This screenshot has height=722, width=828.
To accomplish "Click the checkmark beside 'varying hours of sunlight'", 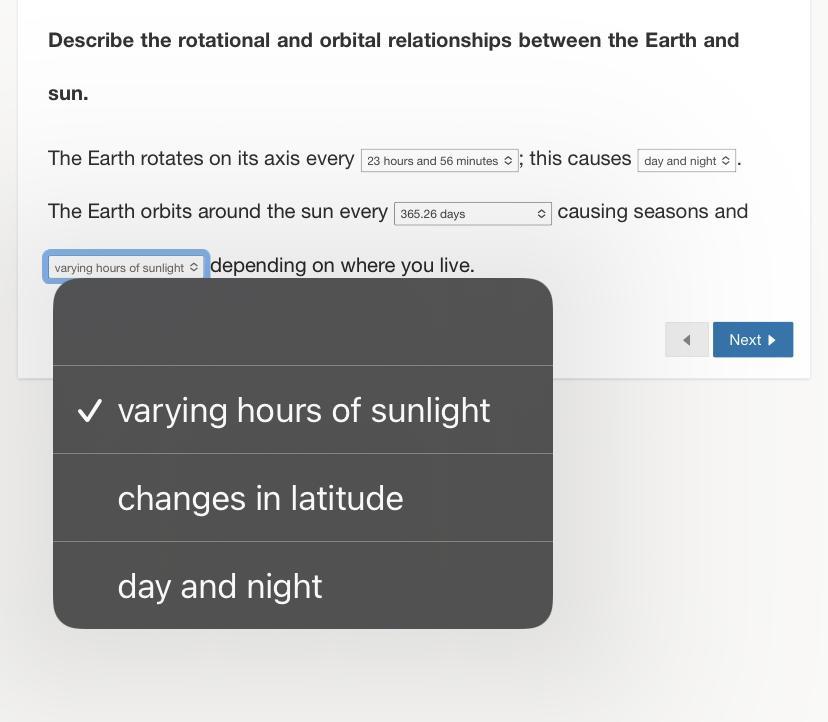I will coord(89,410).
